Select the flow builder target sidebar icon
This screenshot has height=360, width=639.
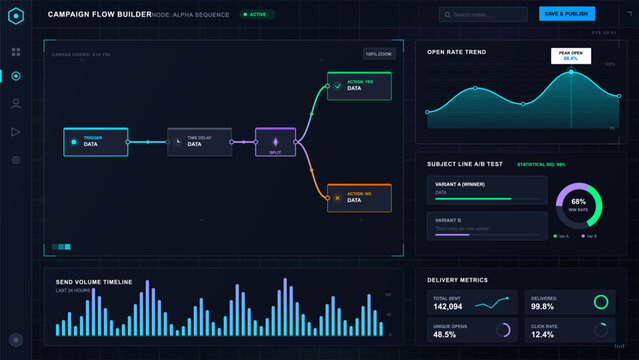click(x=16, y=76)
